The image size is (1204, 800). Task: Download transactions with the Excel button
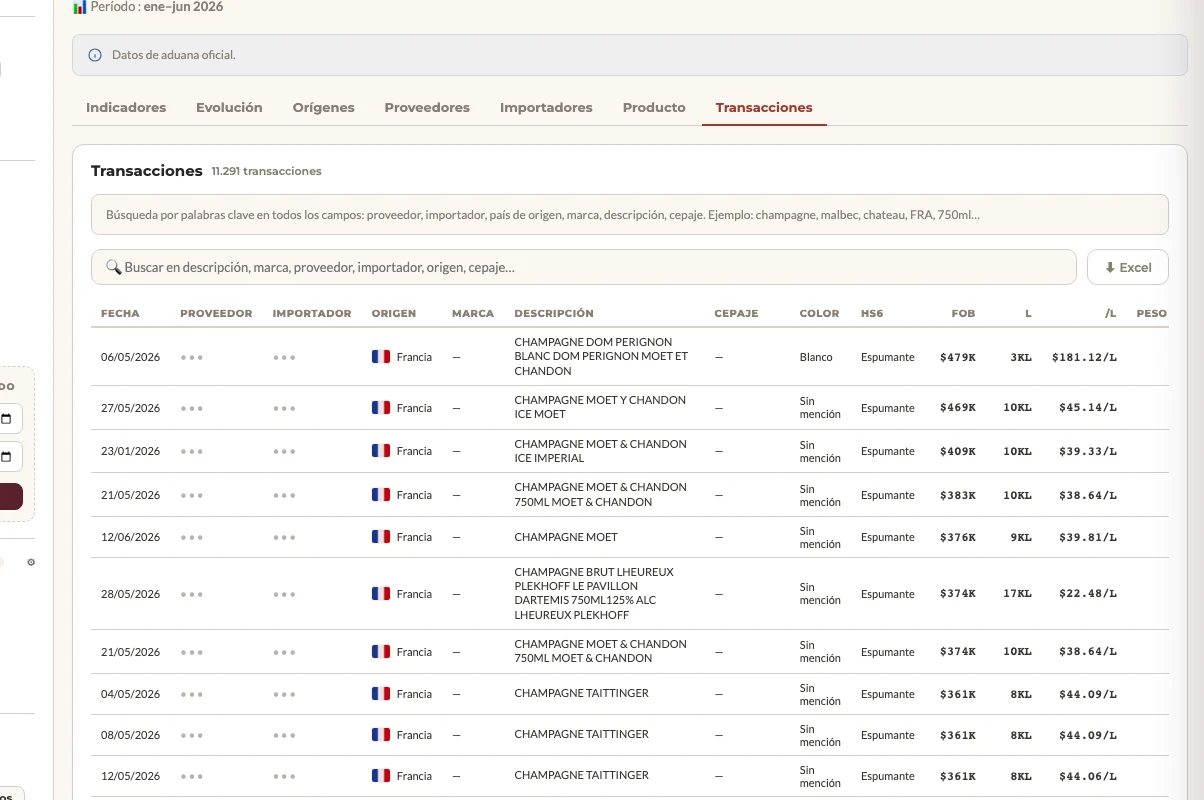(x=1128, y=267)
